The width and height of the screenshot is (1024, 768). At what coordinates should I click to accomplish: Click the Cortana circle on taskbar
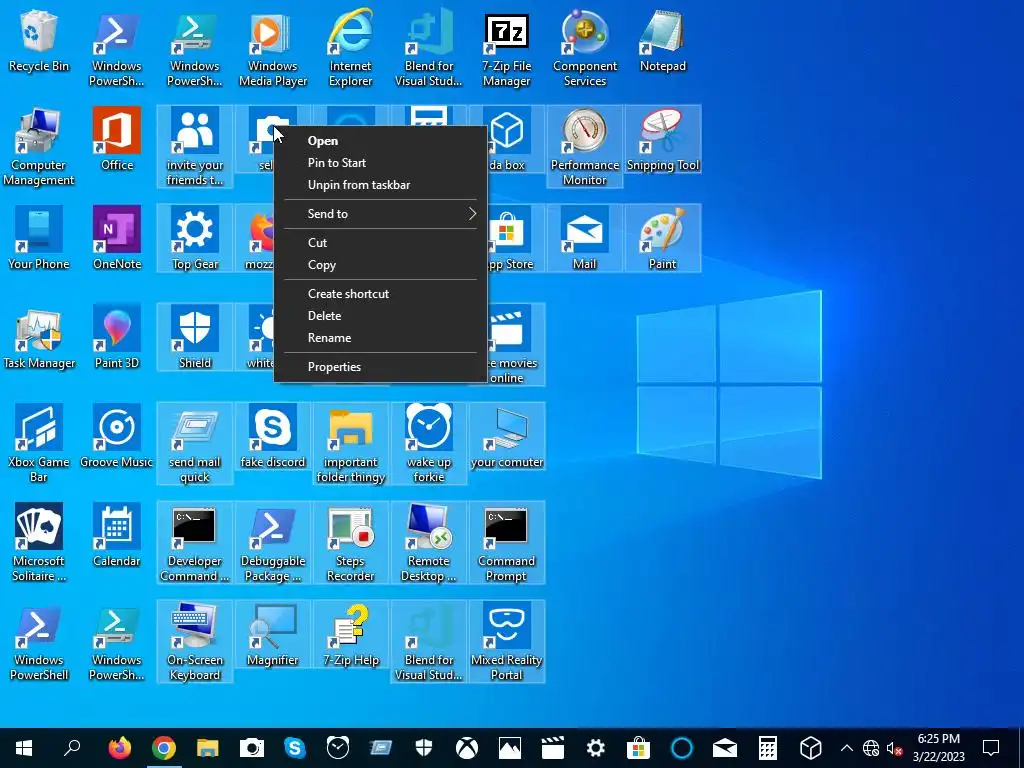[682, 748]
